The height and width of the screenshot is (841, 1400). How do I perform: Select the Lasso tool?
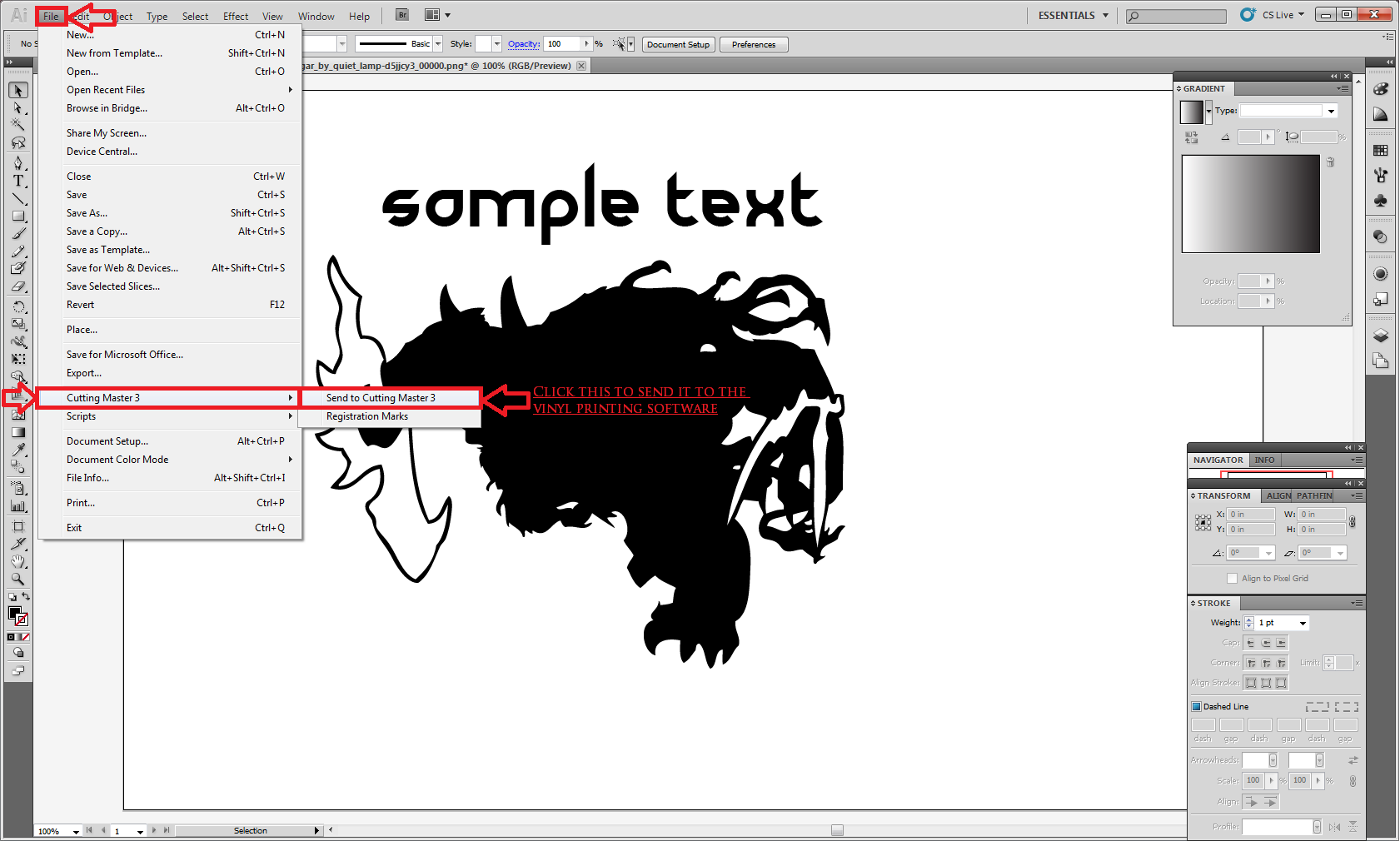coord(18,143)
